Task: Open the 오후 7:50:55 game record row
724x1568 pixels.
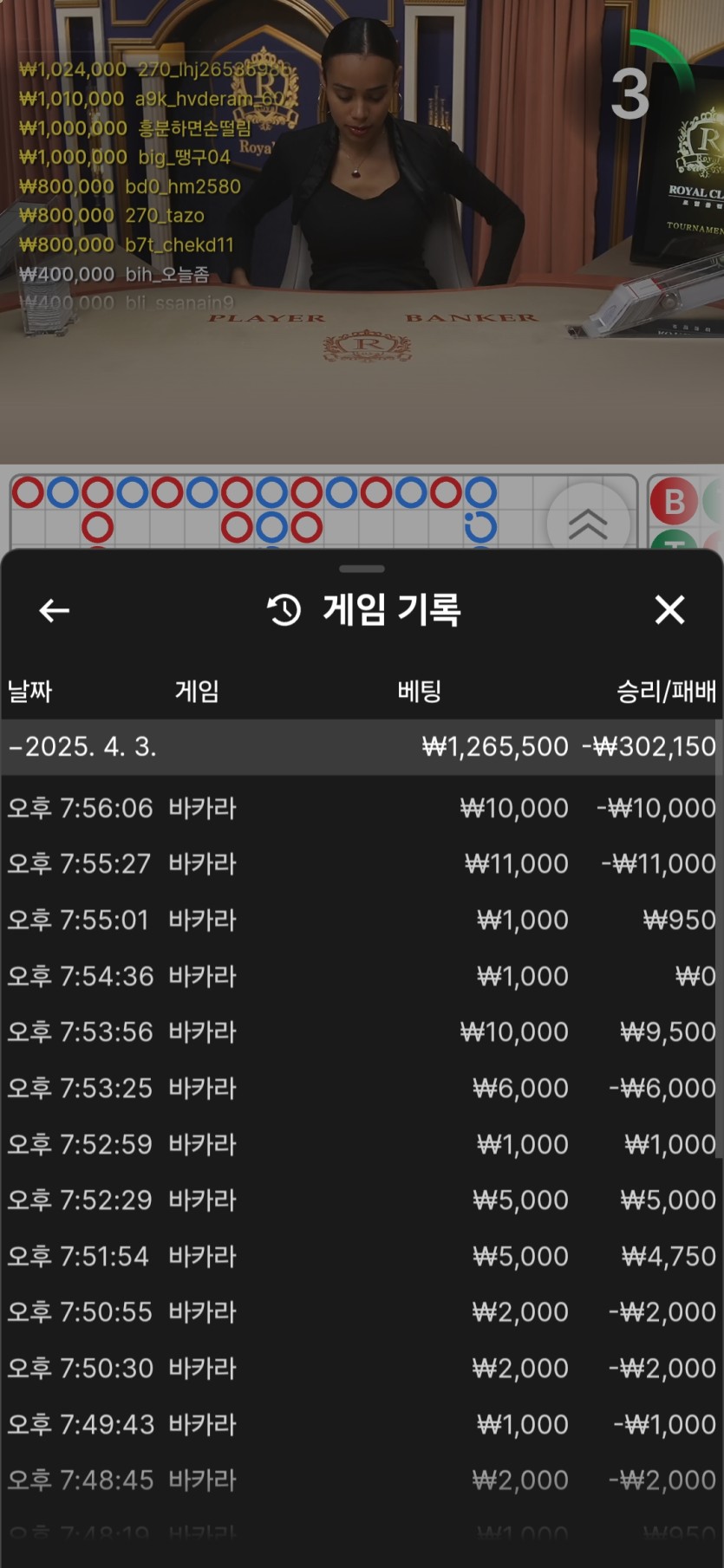Action: pyautogui.click(x=361, y=1311)
